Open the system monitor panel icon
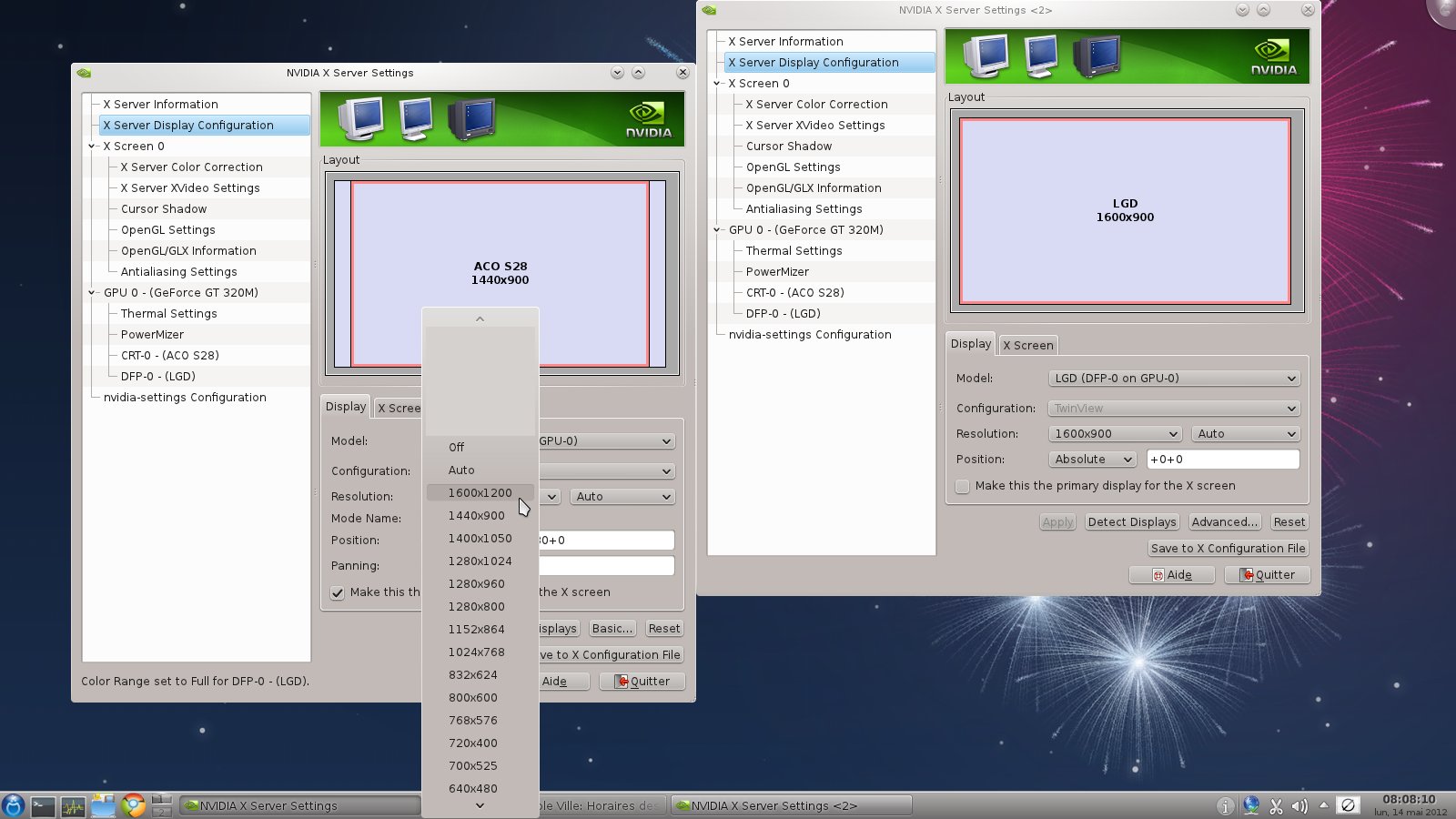Screen dimensions: 1456x819 [x=73, y=805]
